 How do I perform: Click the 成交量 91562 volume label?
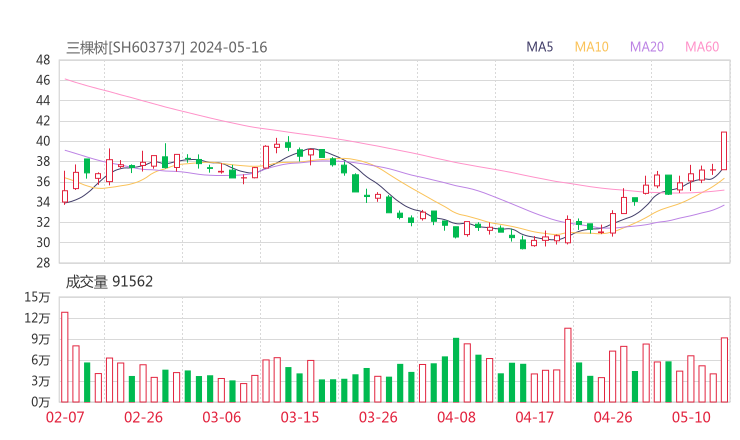point(109,282)
